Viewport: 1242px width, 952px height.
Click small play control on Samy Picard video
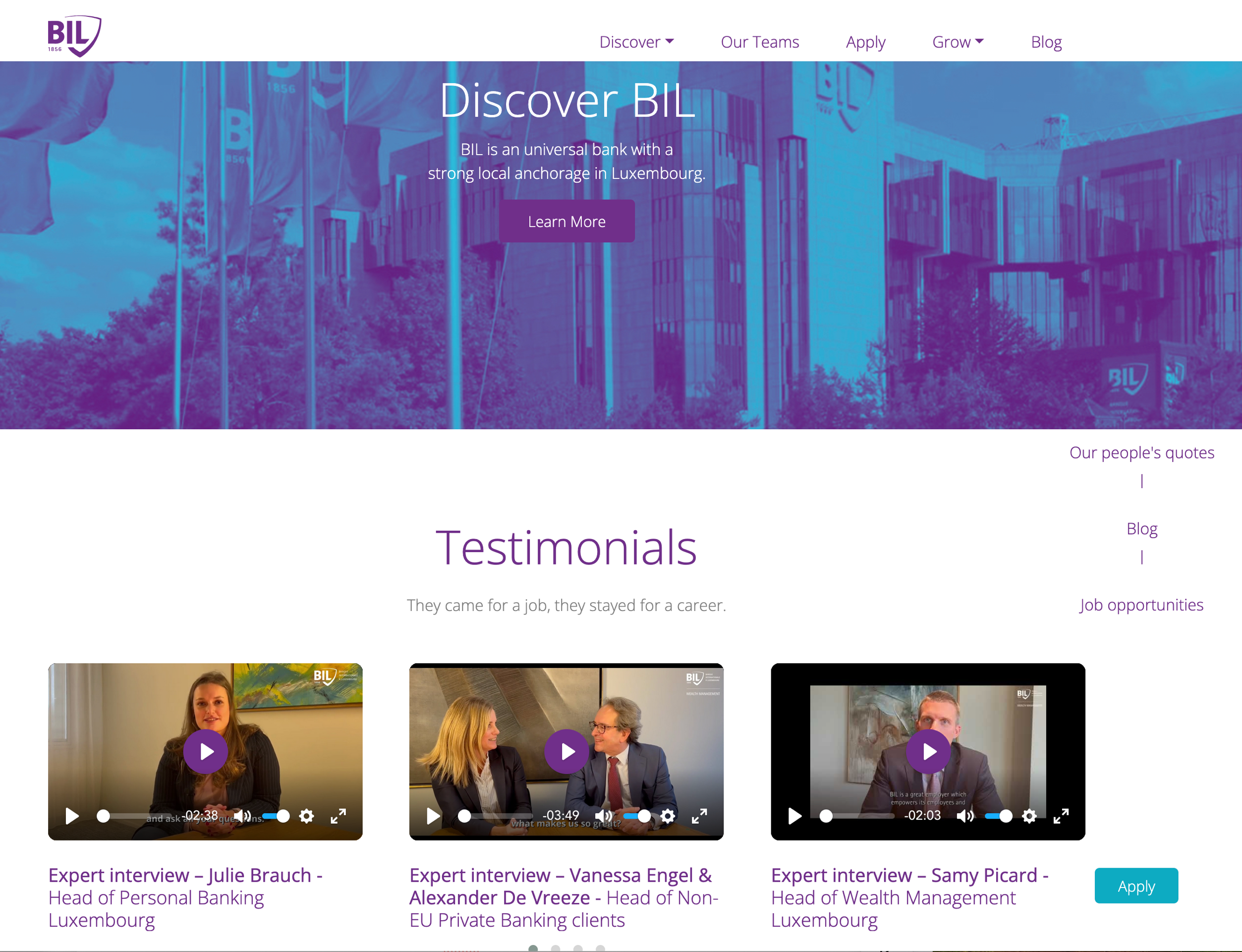795,816
